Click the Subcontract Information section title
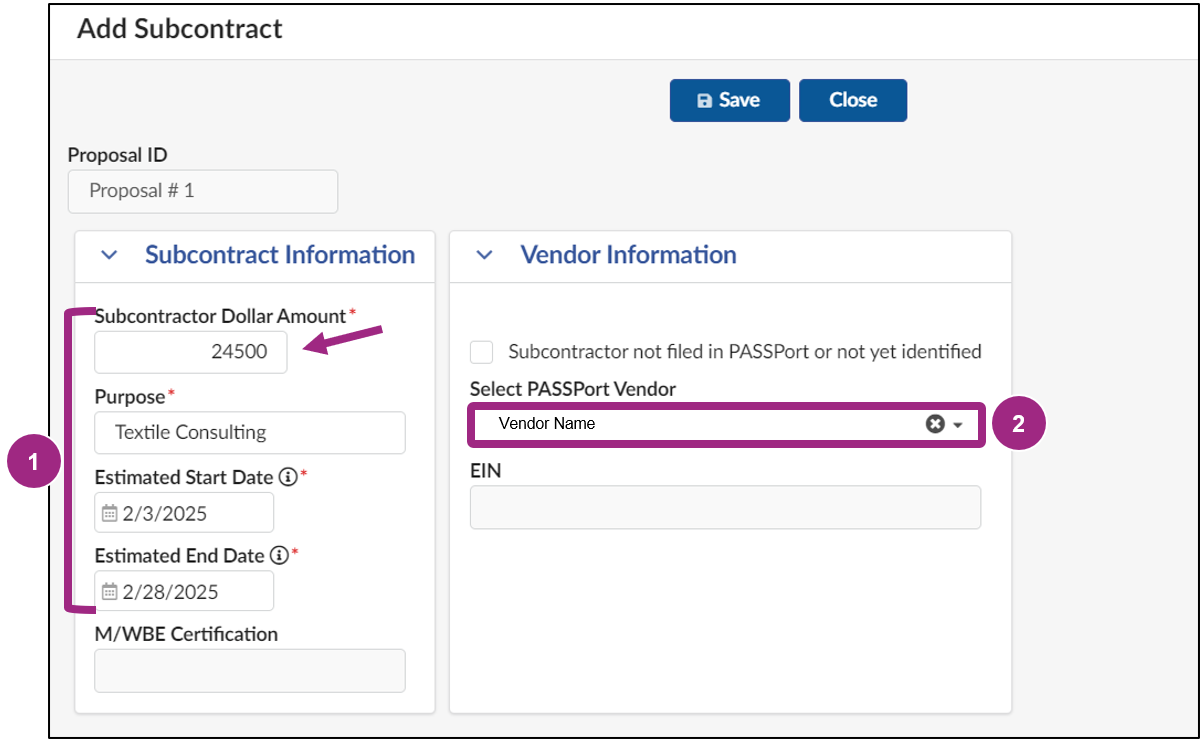1204x742 pixels. coord(279,255)
